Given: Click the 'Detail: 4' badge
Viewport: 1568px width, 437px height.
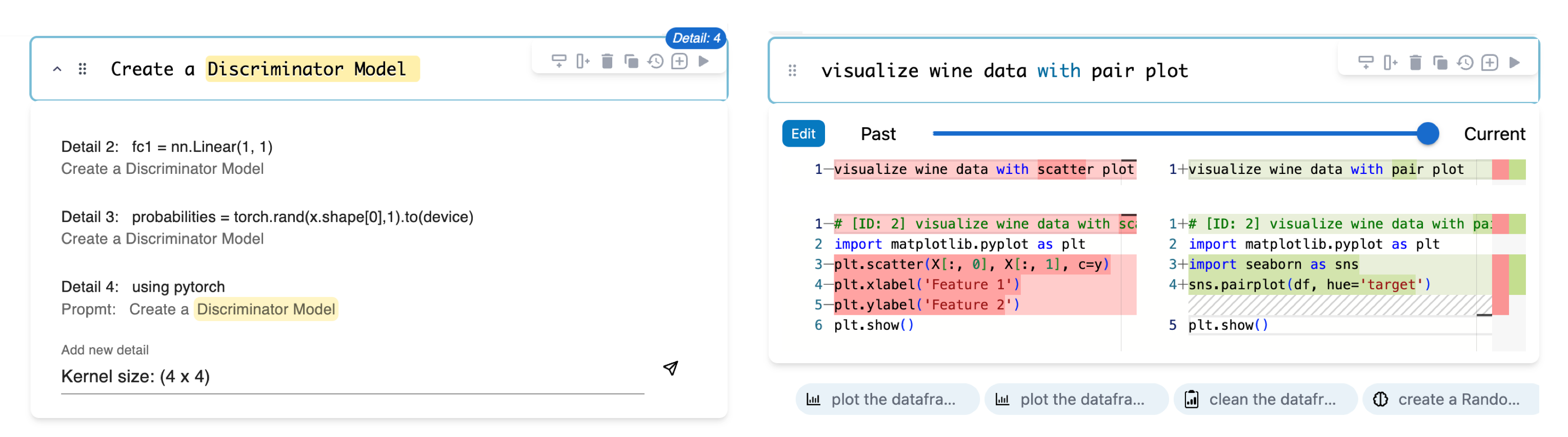Looking at the screenshot, I should tap(695, 38).
